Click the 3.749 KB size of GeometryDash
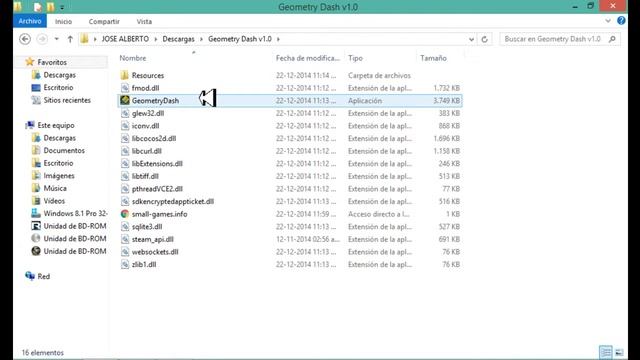 pyautogui.click(x=446, y=101)
